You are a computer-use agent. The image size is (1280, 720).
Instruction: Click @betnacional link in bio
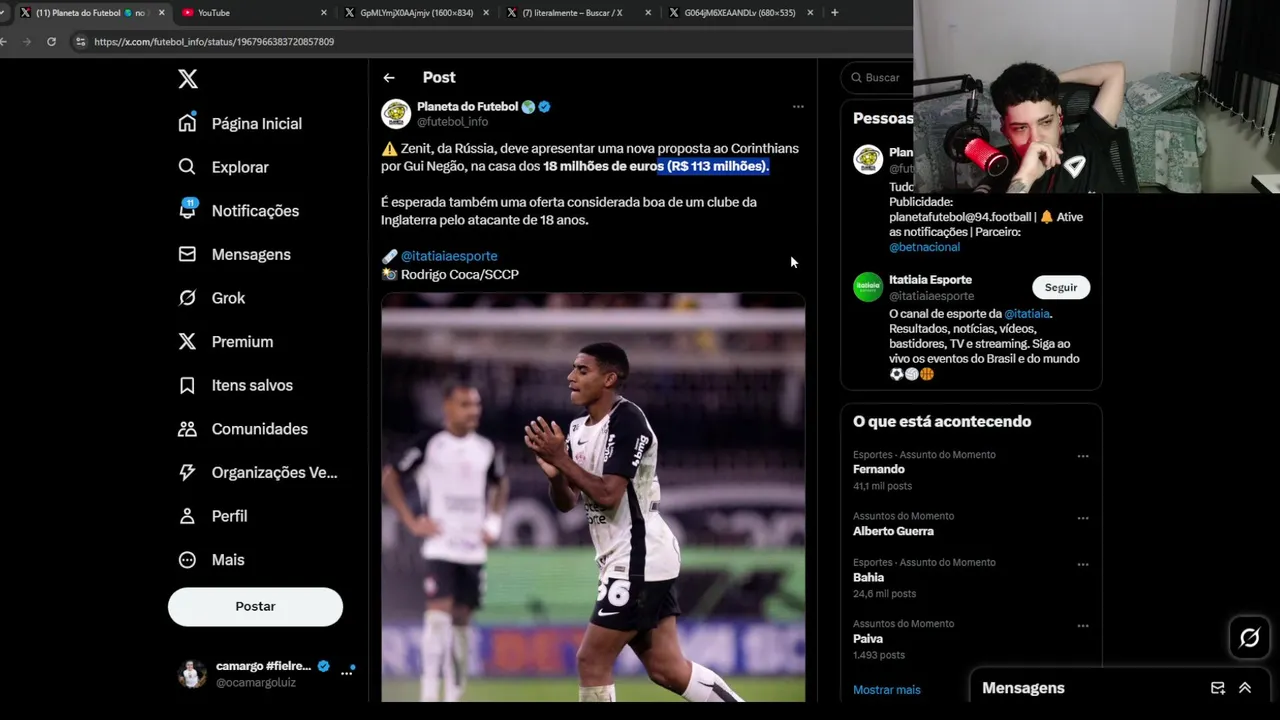coord(924,247)
